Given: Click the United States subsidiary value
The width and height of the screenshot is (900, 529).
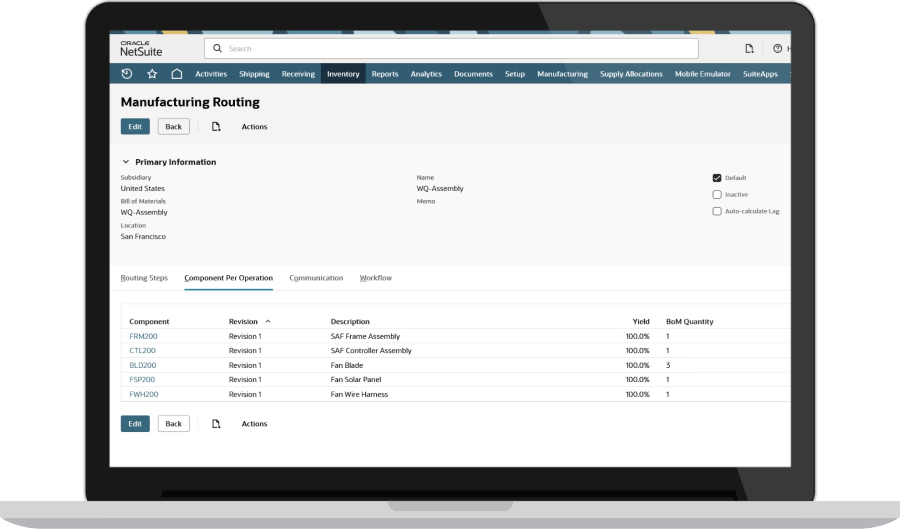Looking at the screenshot, I should [142, 188].
